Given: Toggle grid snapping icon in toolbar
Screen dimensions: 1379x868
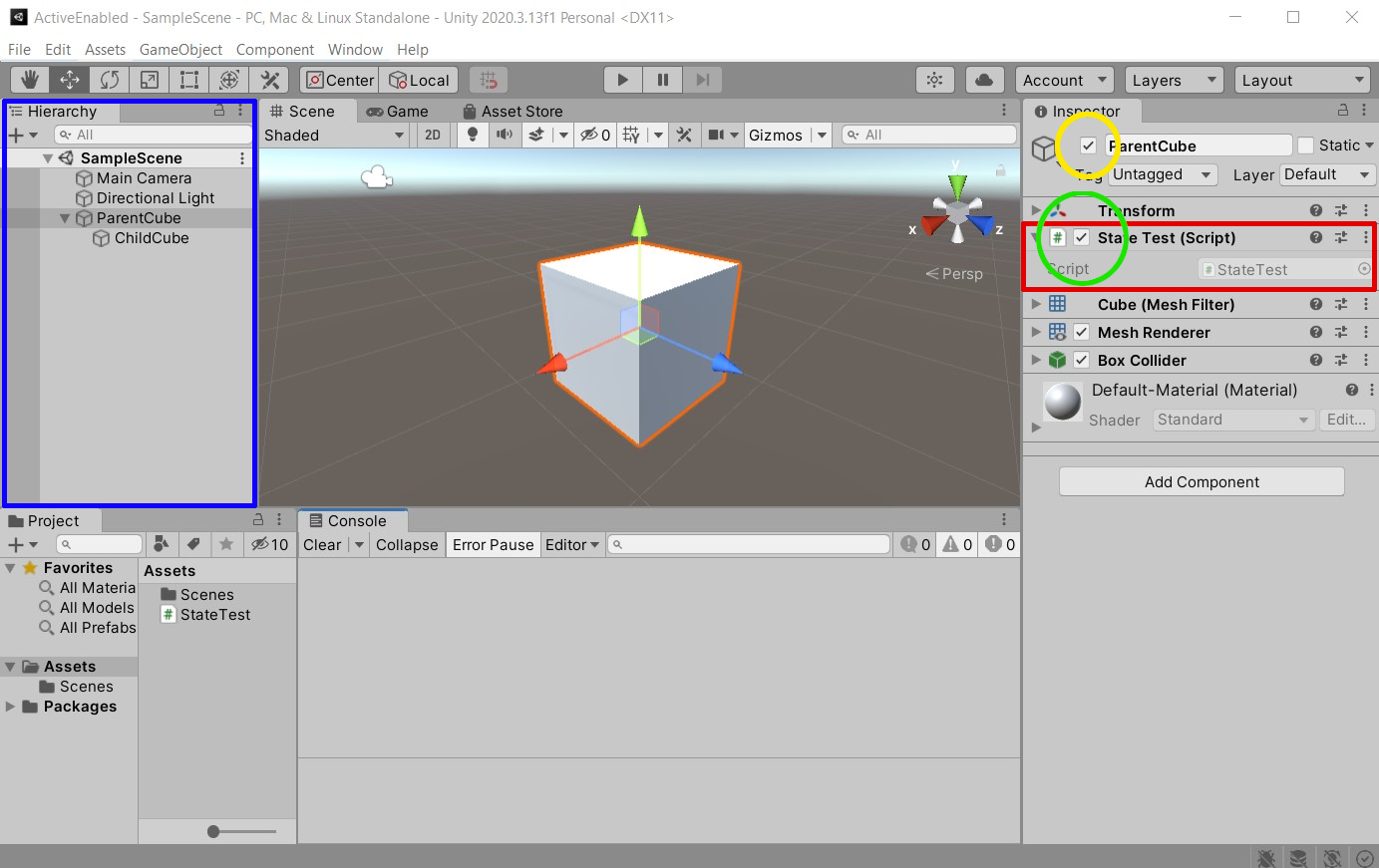Looking at the screenshot, I should pos(489,80).
